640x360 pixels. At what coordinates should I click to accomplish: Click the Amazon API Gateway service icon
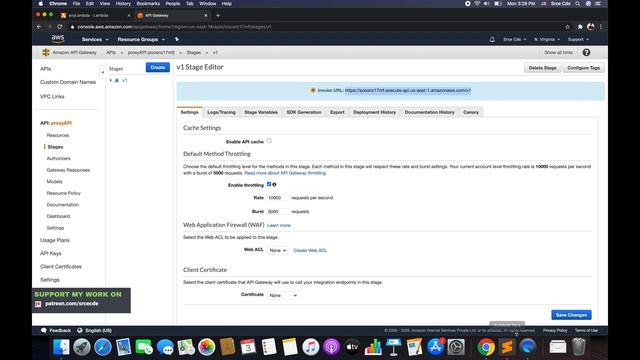[46, 52]
